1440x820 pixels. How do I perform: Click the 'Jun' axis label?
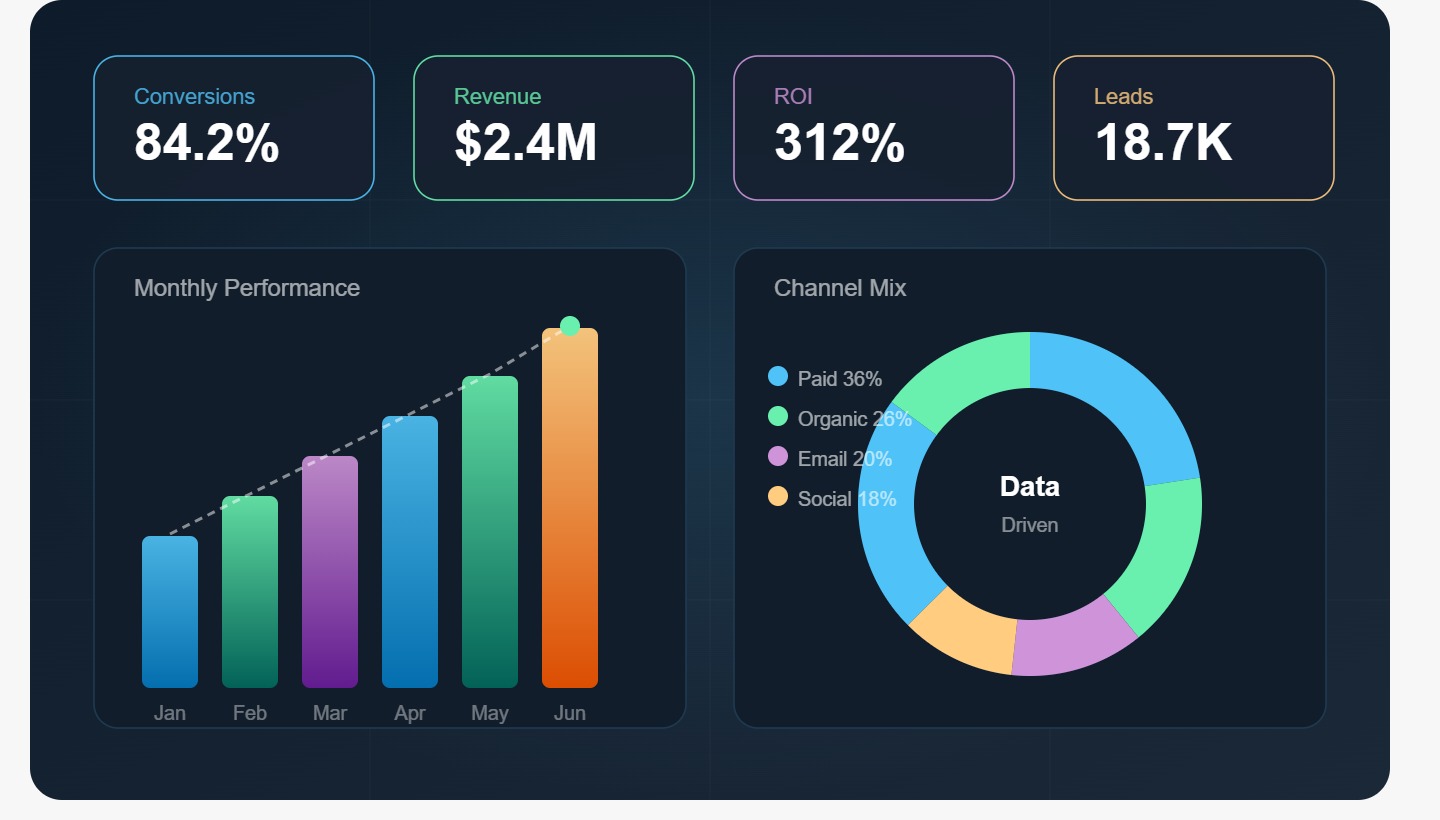570,713
